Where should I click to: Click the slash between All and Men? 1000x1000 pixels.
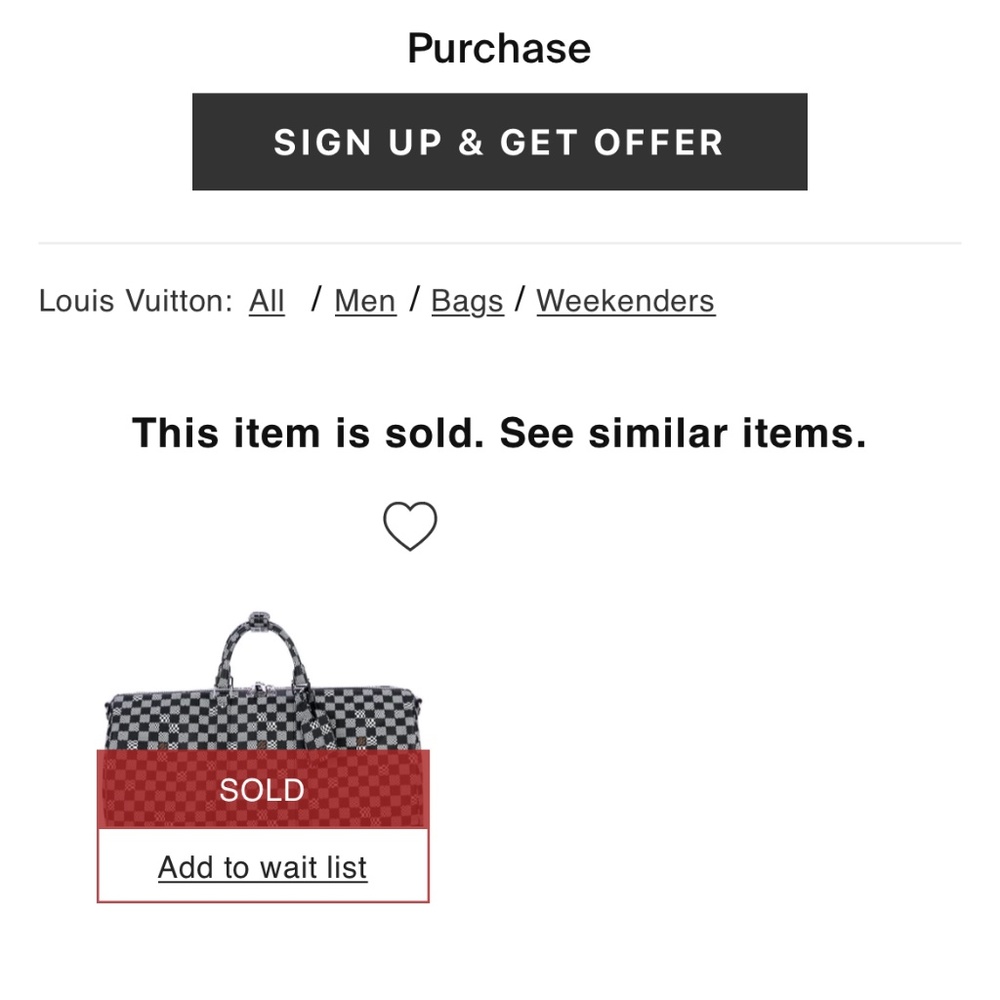[x=316, y=300]
